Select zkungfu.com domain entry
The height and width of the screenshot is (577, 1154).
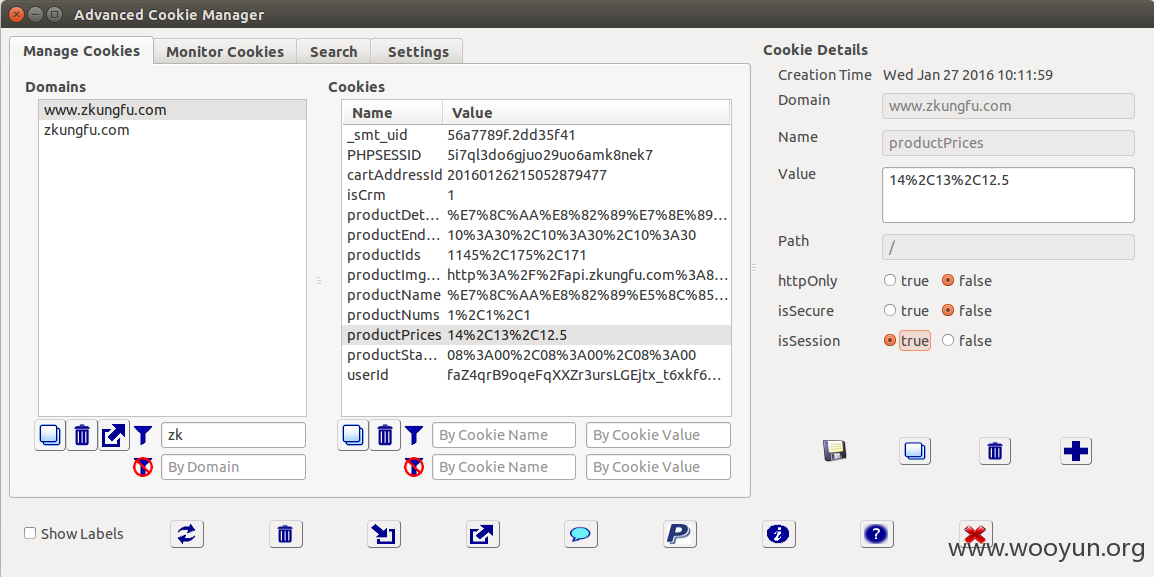coord(172,130)
